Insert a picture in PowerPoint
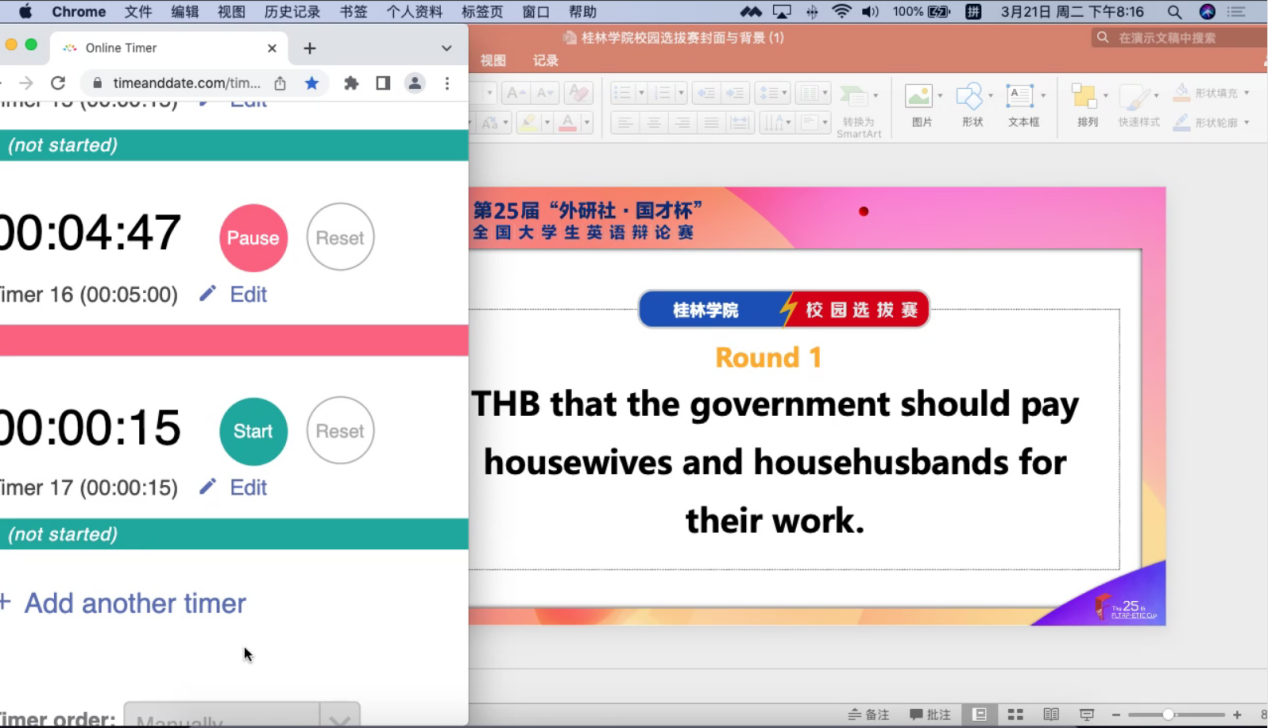This screenshot has width=1268, height=728. click(x=920, y=104)
